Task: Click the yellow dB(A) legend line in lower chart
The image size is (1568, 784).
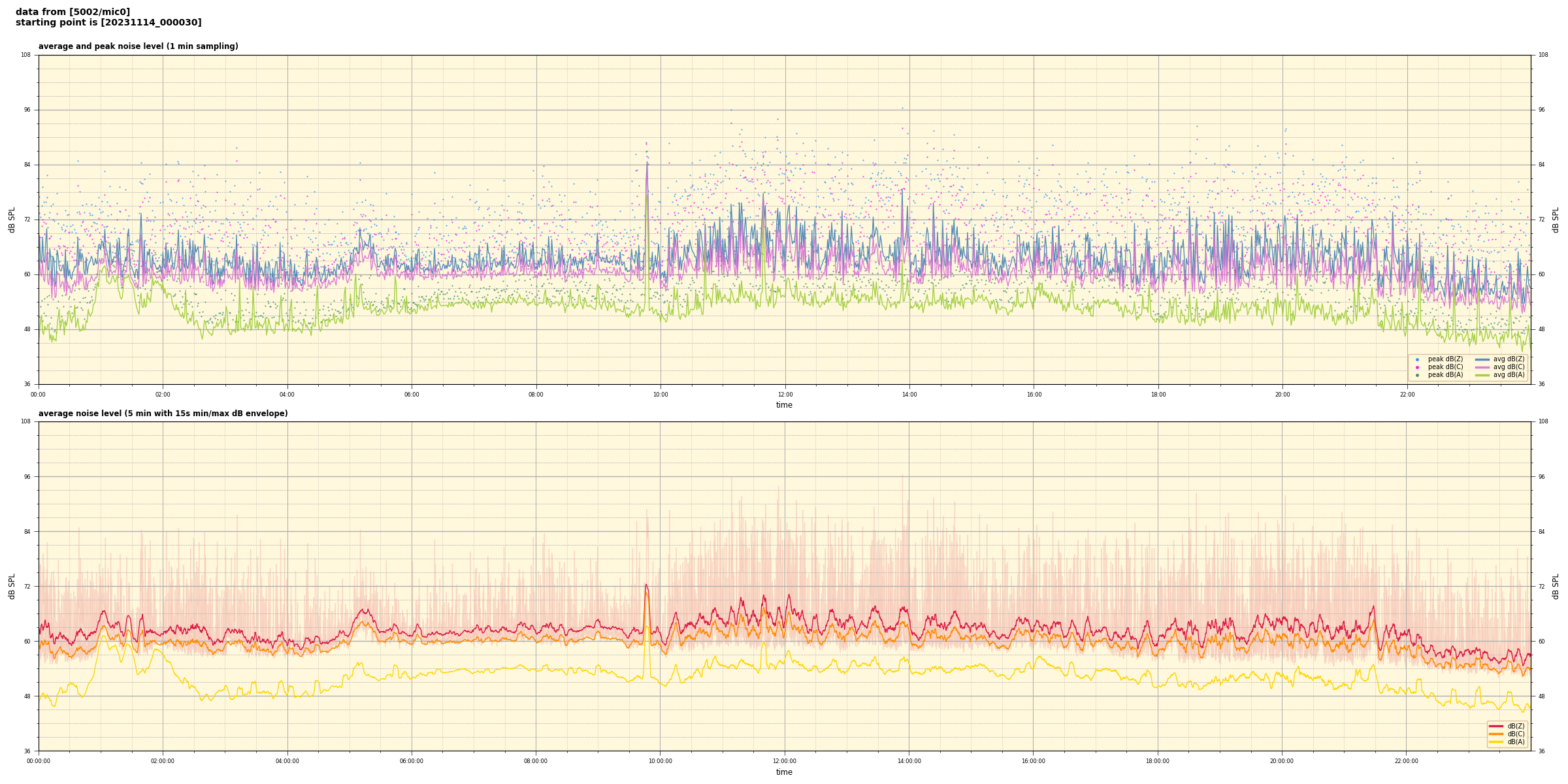Action: [1496, 742]
